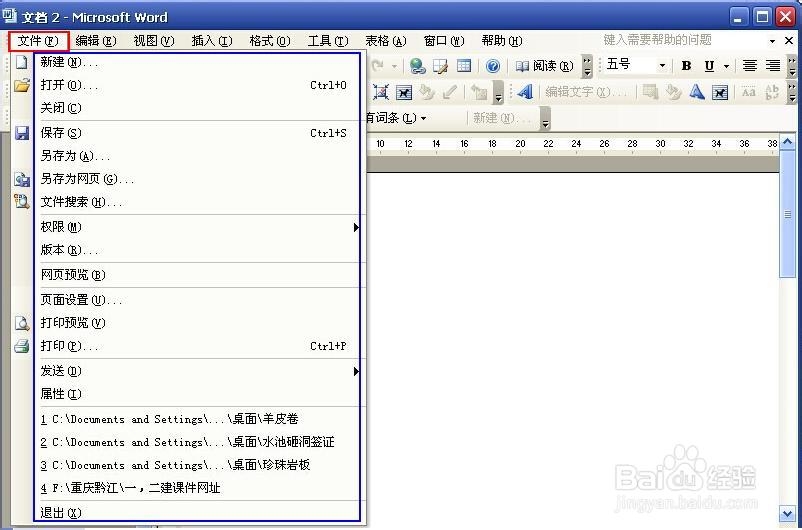The height and width of the screenshot is (530, 802).
Task: Choose 另存为(A)... in File menu
Action: point(197,156)
